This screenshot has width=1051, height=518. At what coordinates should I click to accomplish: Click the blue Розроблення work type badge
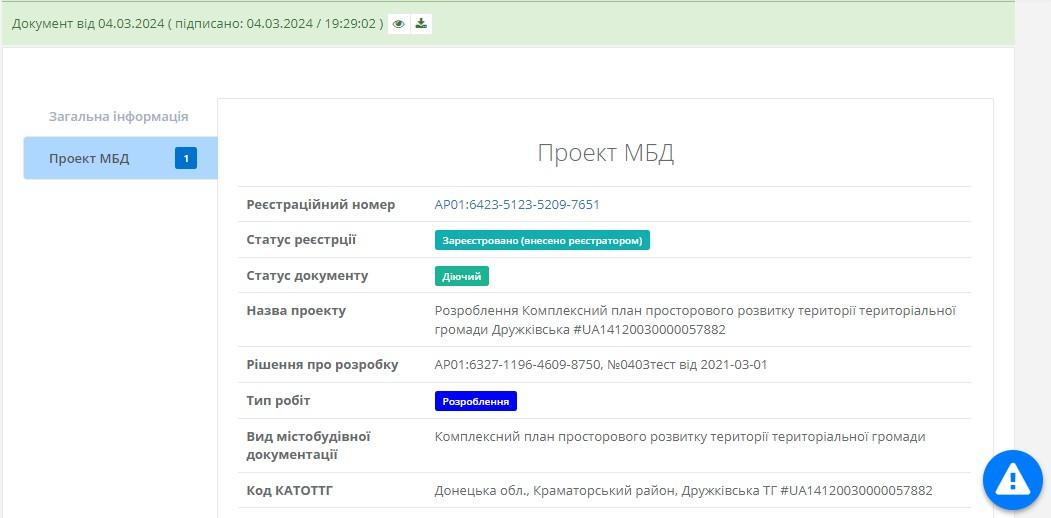click(476, 401)
